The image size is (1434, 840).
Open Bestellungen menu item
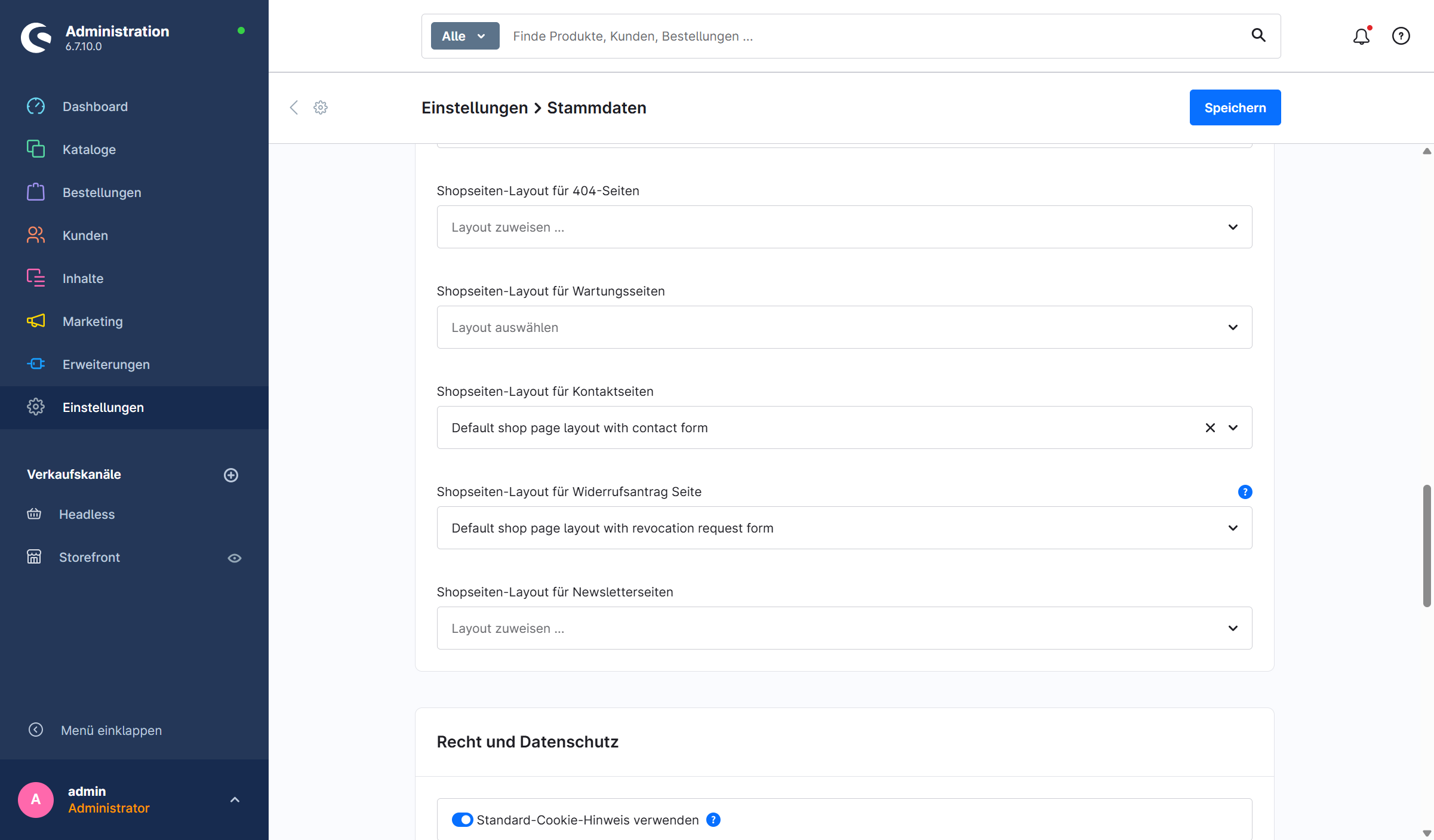click(x=134, y=192)
